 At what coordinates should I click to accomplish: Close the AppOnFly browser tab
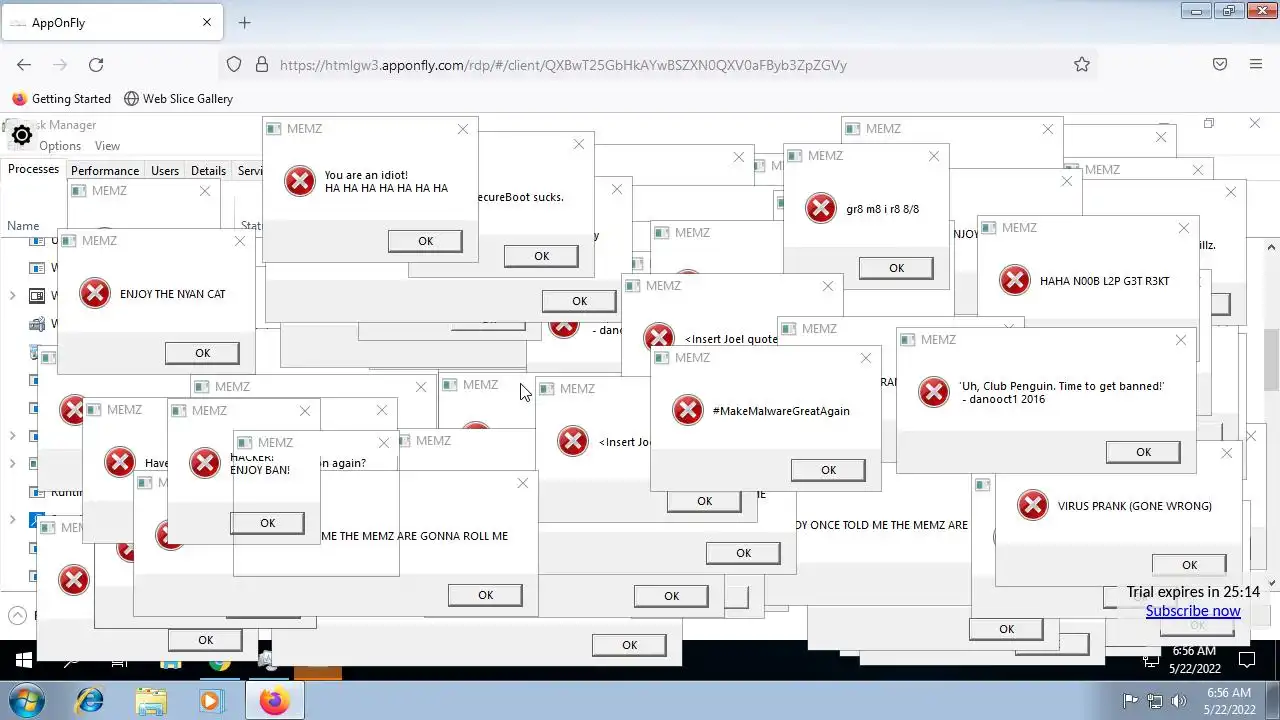pos(207,22)
